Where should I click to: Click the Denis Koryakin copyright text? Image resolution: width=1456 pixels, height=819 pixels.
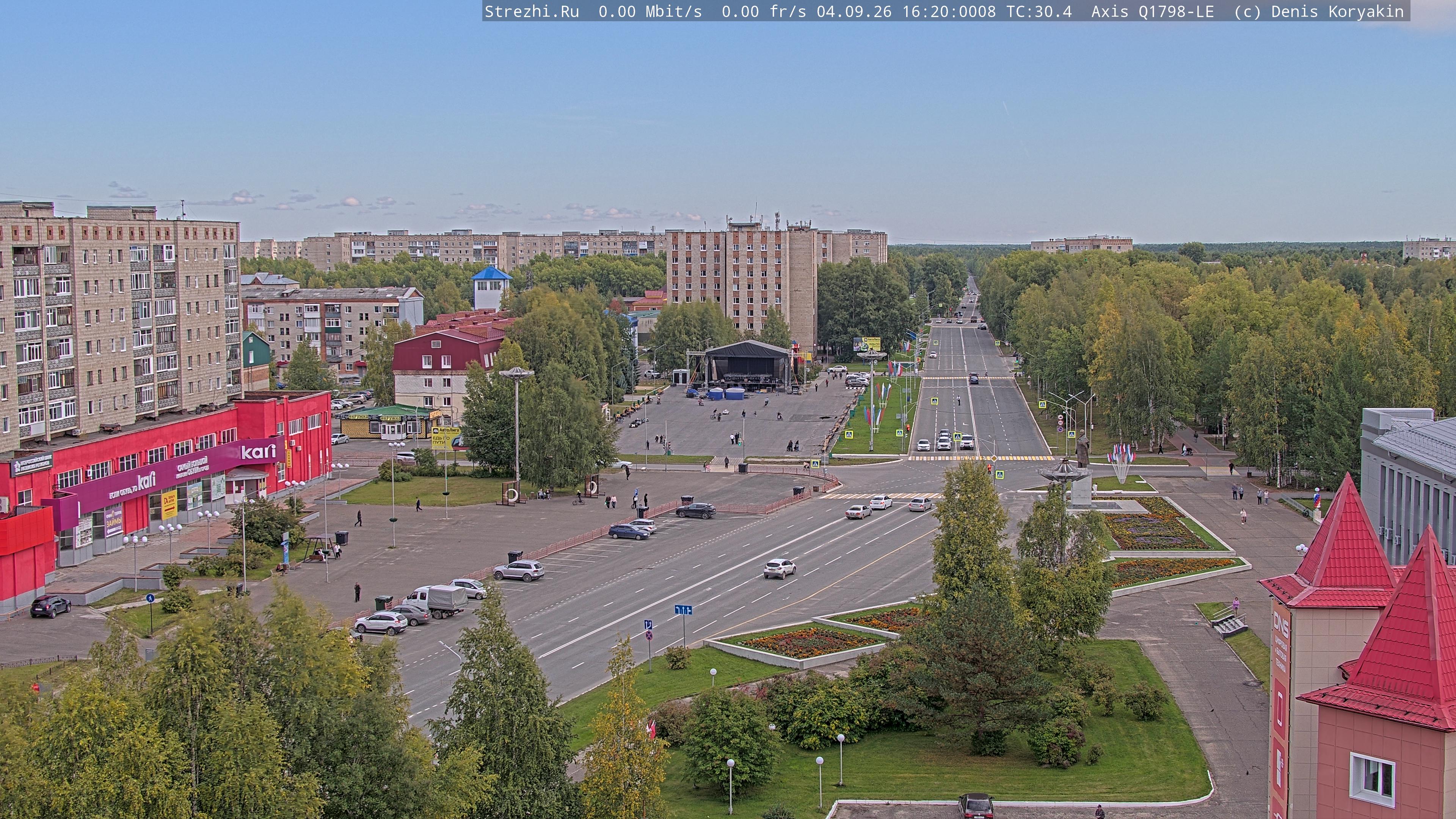(1337, 11)
